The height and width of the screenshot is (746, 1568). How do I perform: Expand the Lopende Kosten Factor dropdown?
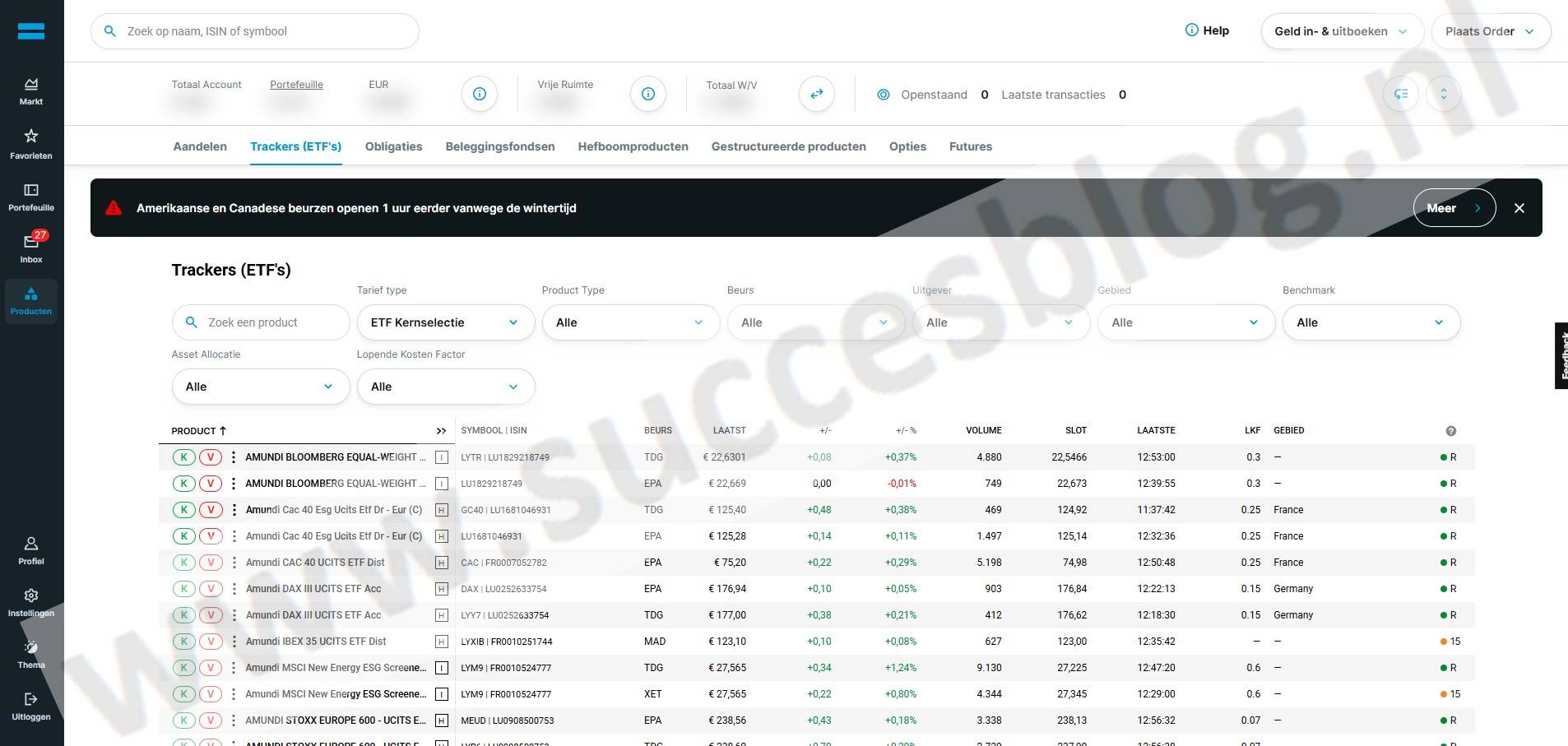pyautogui.click(x=445, y=387)
